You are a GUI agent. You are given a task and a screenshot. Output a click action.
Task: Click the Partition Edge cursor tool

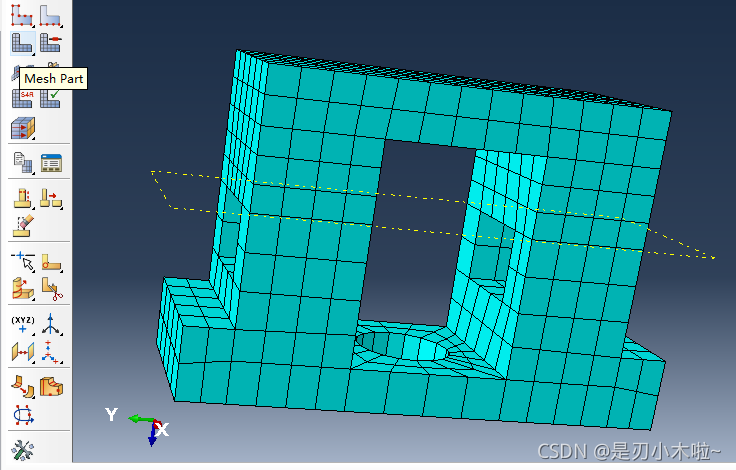[22, 261]
